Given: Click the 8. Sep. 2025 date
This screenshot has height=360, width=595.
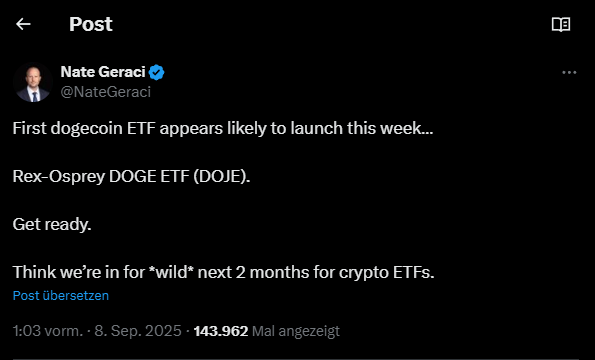Looking at the screenshot, I should (138, 331).
